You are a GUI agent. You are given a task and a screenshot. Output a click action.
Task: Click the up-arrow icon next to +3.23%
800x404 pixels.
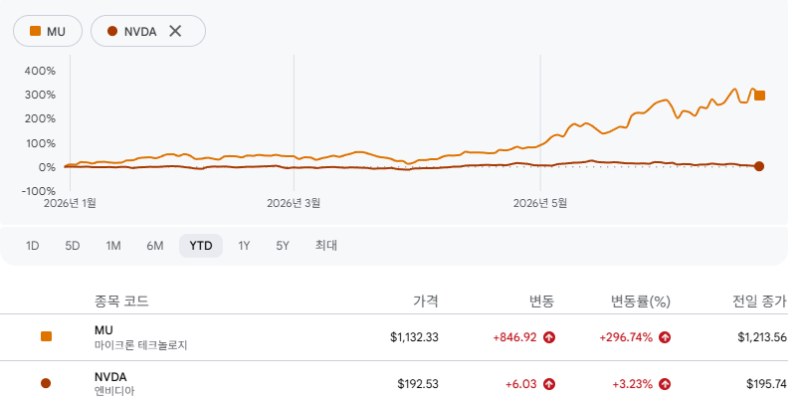[665, 384]
